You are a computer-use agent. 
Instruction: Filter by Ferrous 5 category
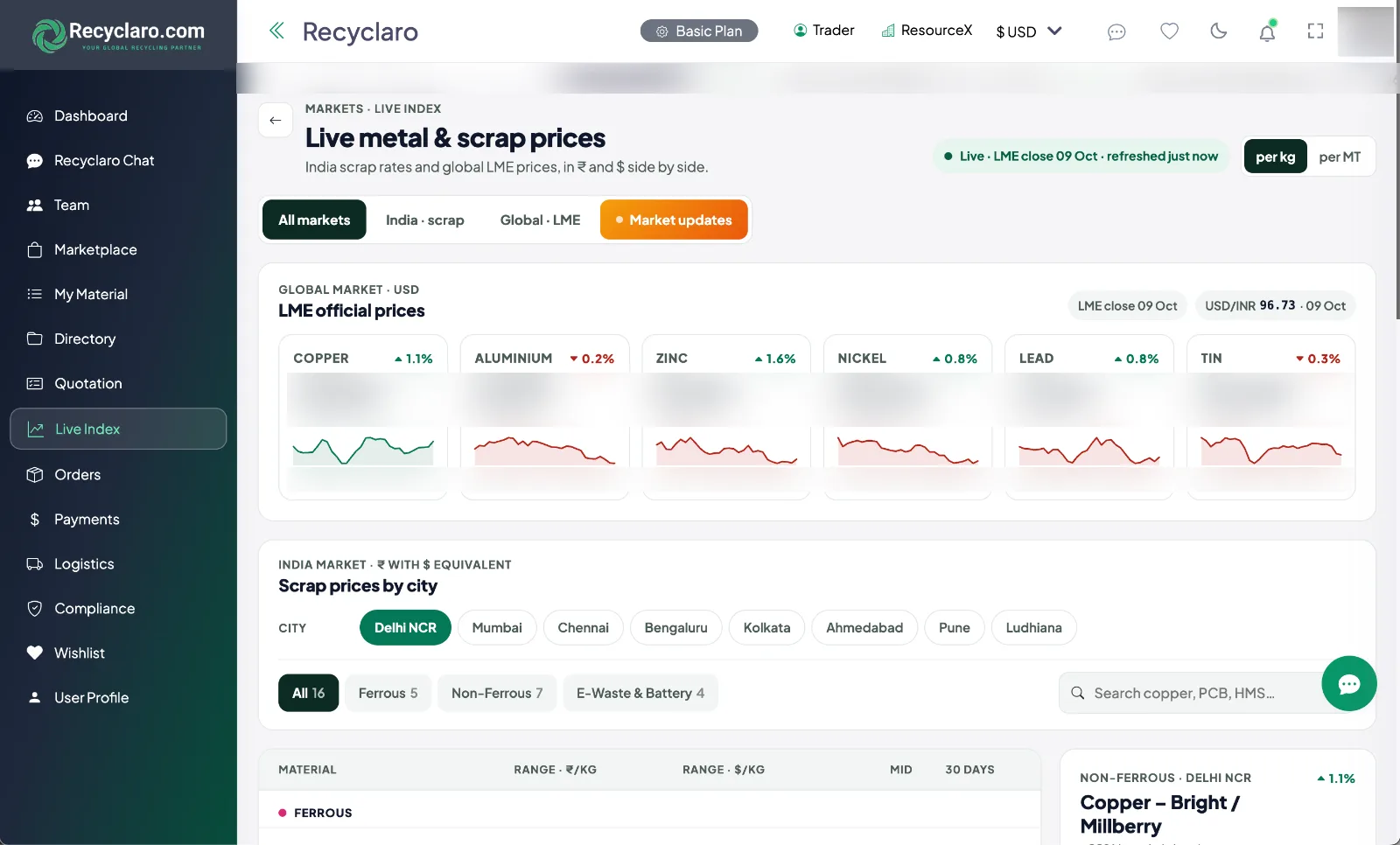(388, 693)
